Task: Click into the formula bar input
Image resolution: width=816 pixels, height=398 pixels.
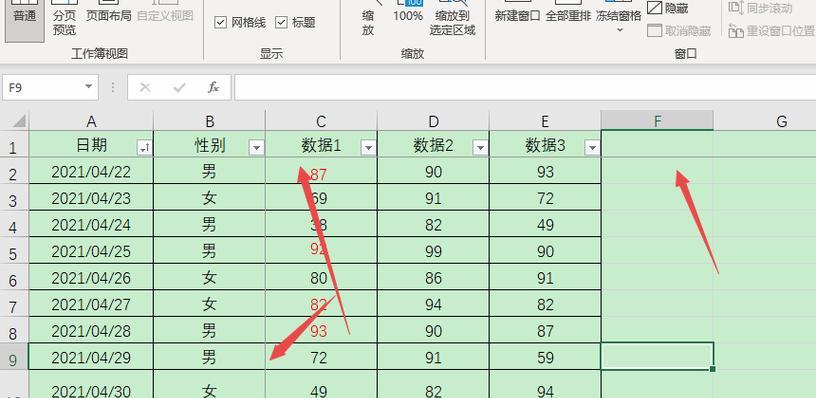Action: point(525,87)
